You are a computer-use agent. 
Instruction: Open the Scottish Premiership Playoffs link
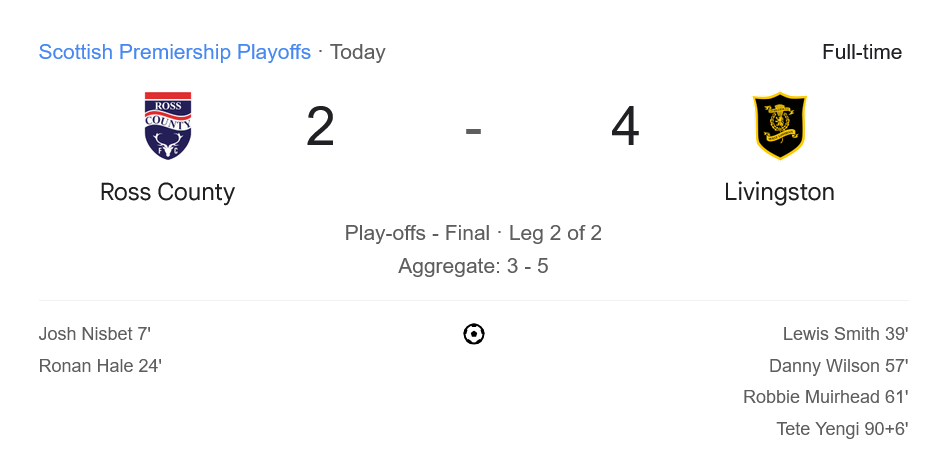coord(175,52)
